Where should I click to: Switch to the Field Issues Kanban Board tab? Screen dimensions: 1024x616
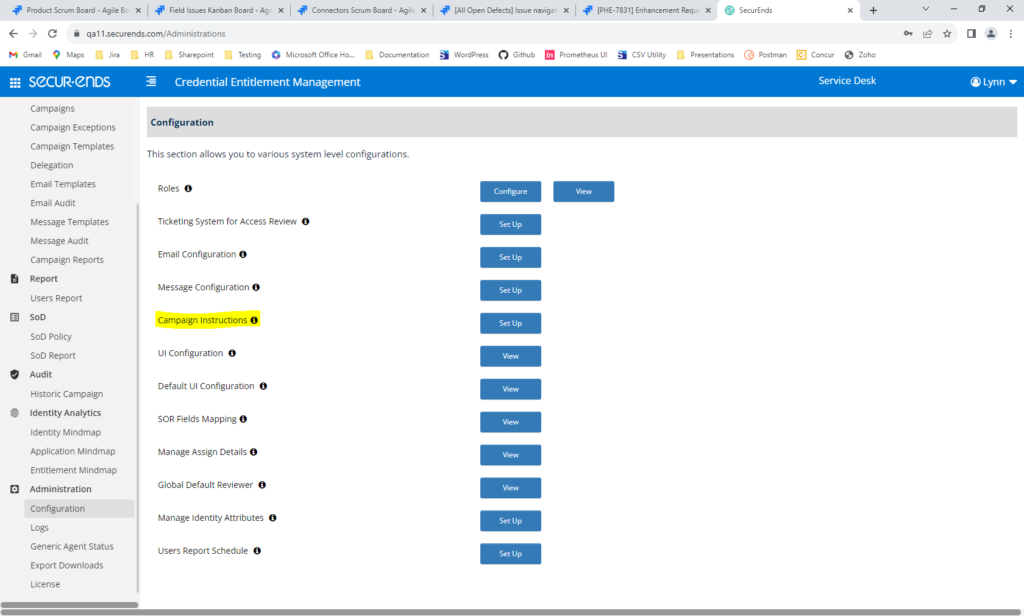coord(219,10)
